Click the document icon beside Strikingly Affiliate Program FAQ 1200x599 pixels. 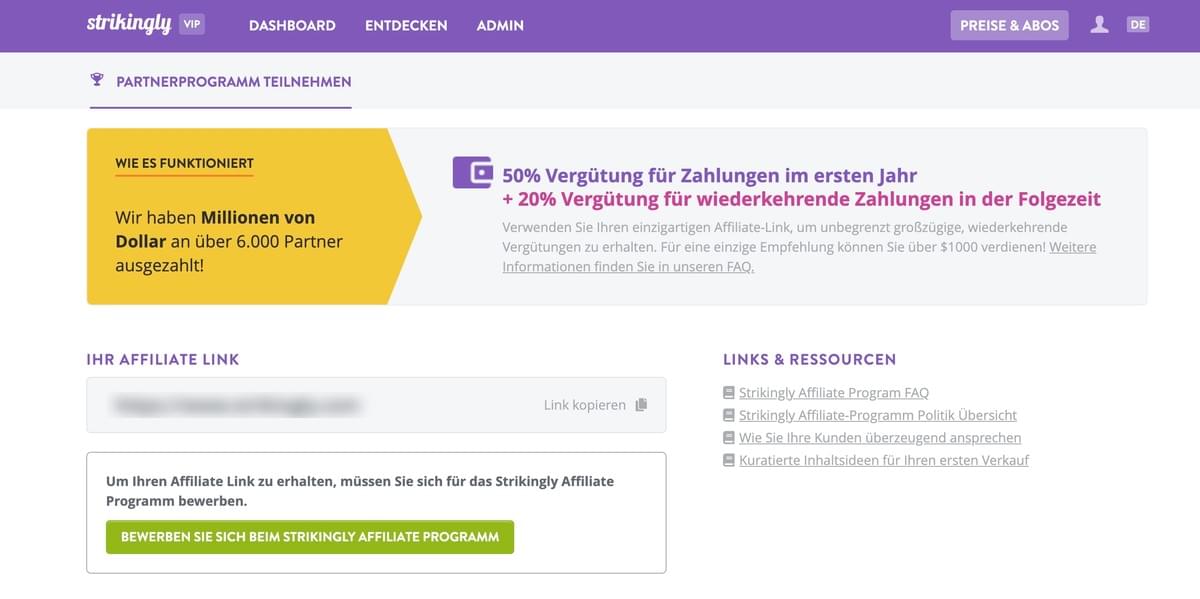728,392
